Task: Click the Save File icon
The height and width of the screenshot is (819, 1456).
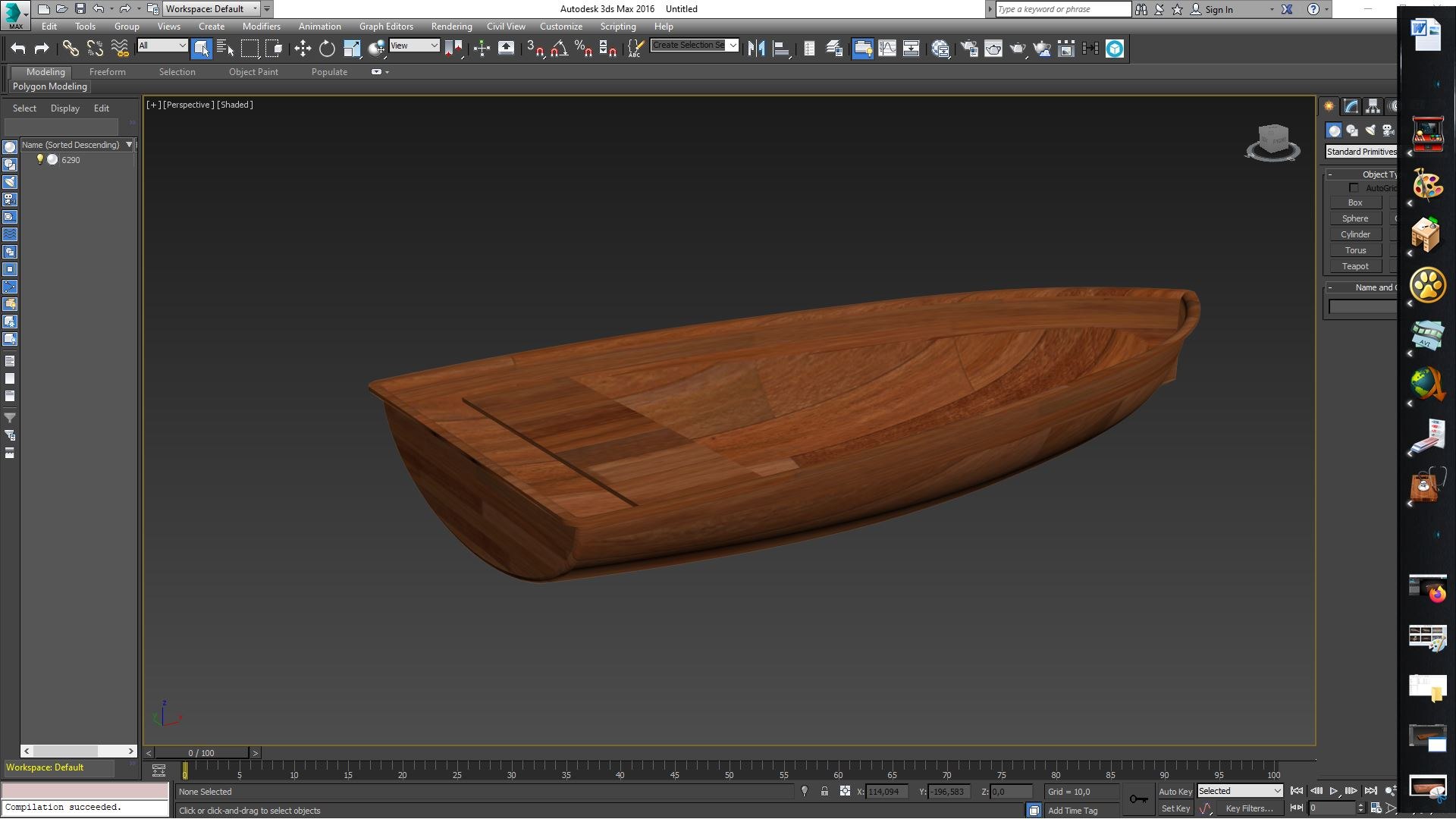Action: tap(80, 9)
